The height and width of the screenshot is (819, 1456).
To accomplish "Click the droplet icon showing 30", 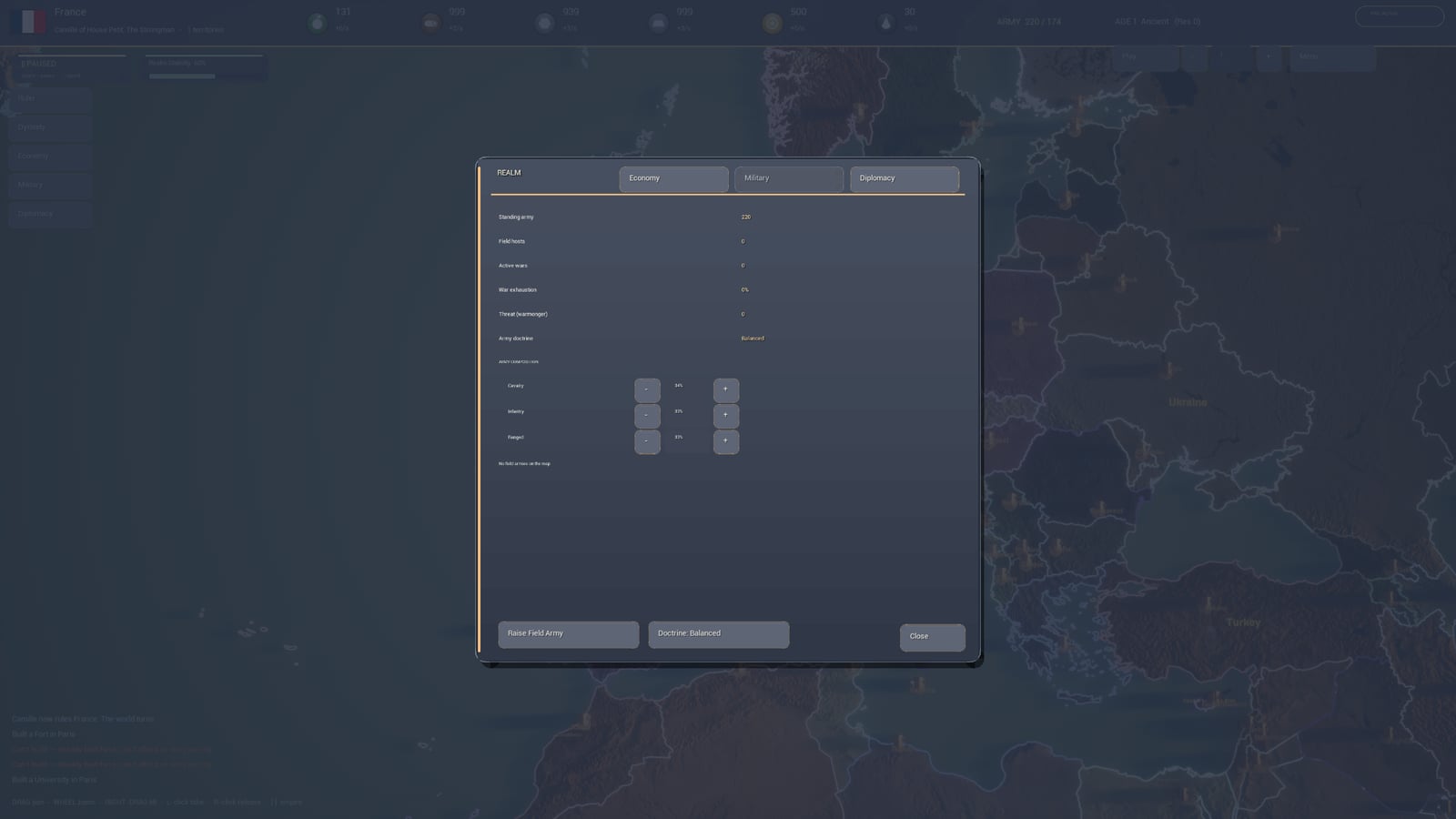I will click(x=885, y=23).
